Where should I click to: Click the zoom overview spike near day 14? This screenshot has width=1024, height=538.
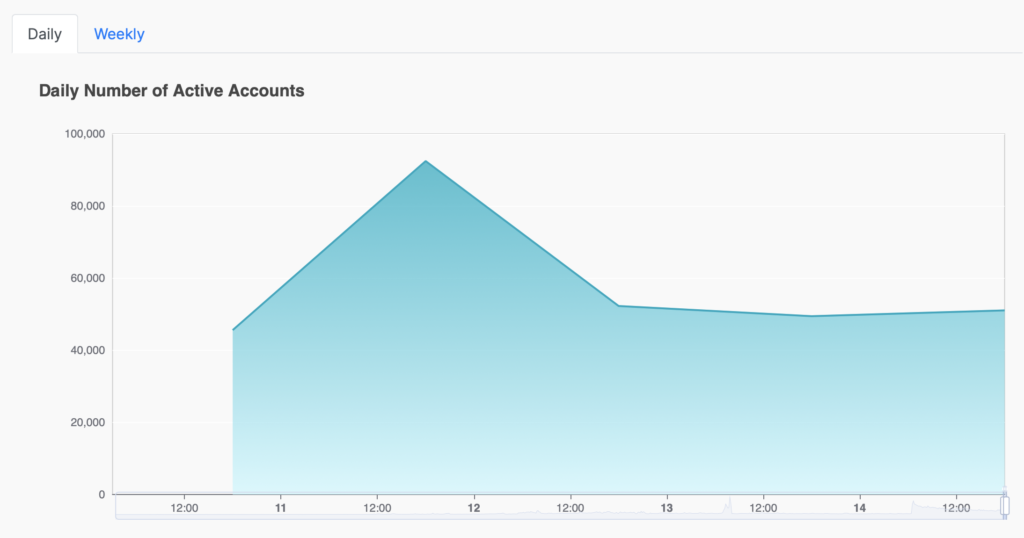pyautogui.click(x=914, y=505)
